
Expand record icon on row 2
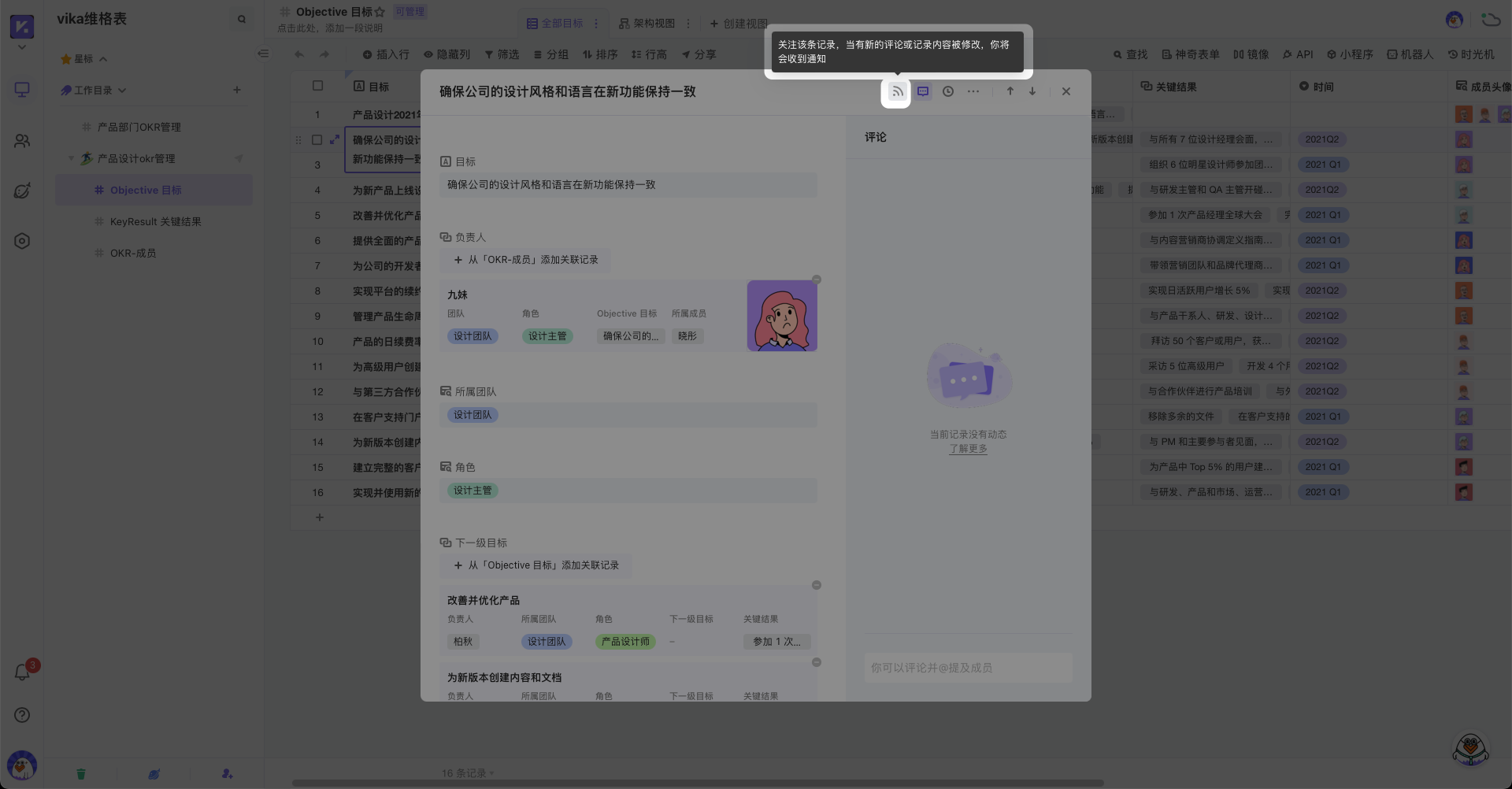335,139
